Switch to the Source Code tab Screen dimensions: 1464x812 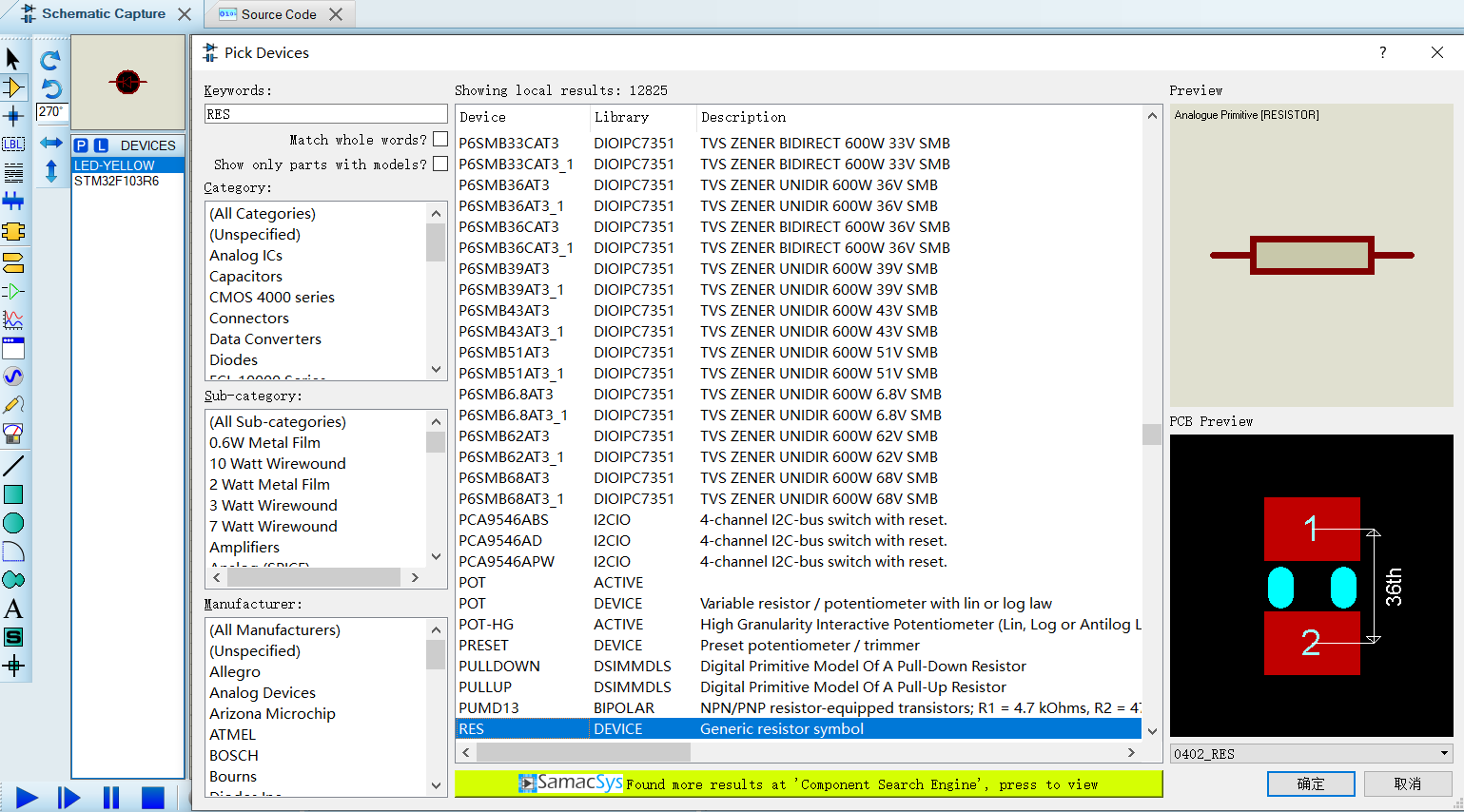click(278, 14)
